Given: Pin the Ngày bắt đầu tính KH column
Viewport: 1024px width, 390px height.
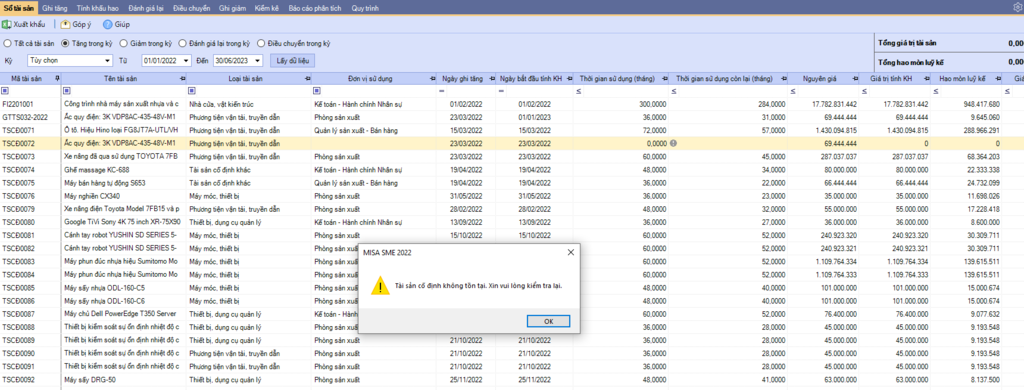Looking at the screenshot, I should point(568,78).
